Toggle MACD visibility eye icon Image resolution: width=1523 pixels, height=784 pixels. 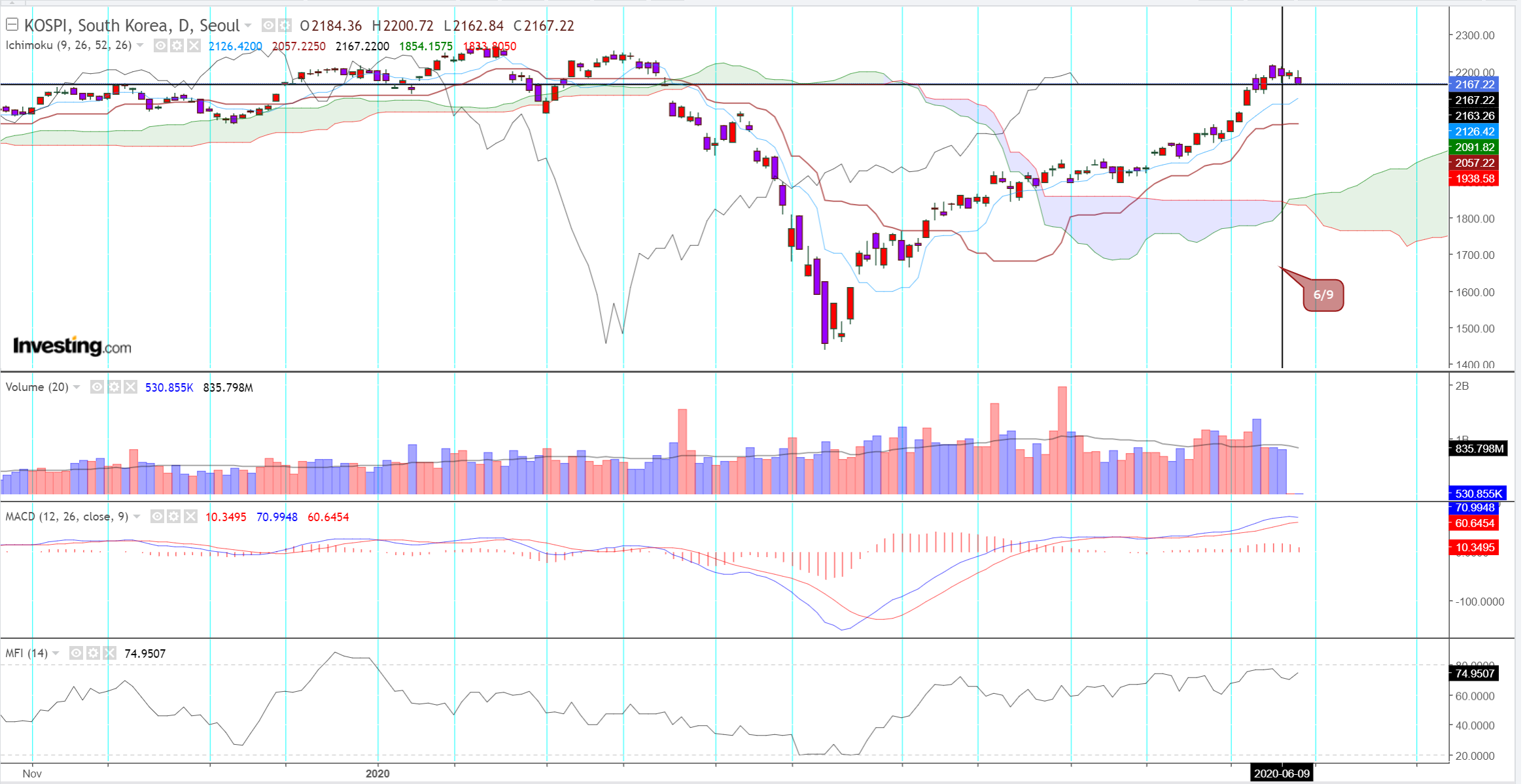(157, 517)
